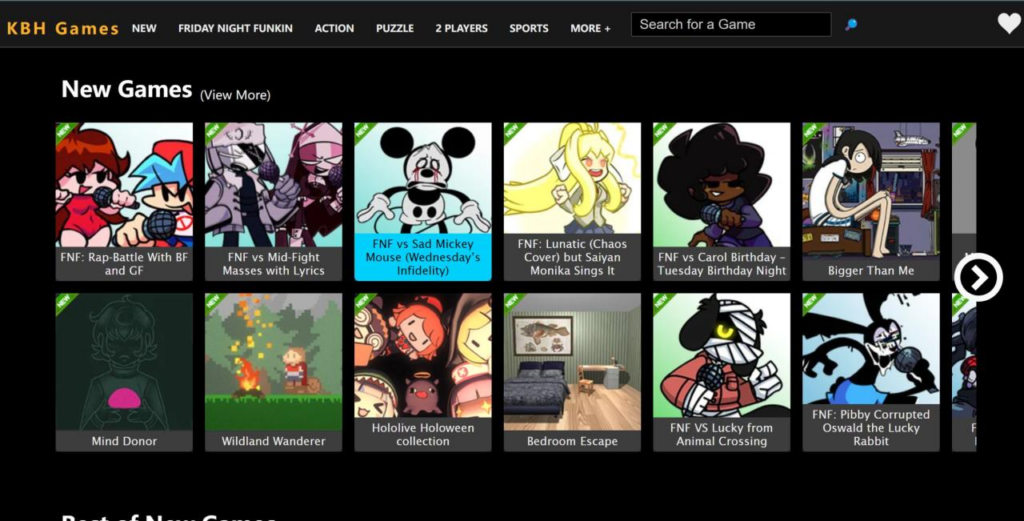Open FNF: Lunatic Saiyan Monika thumbnail
Image resolution: width=1024 pixels, height=521 pixels.
click(572, 178)
